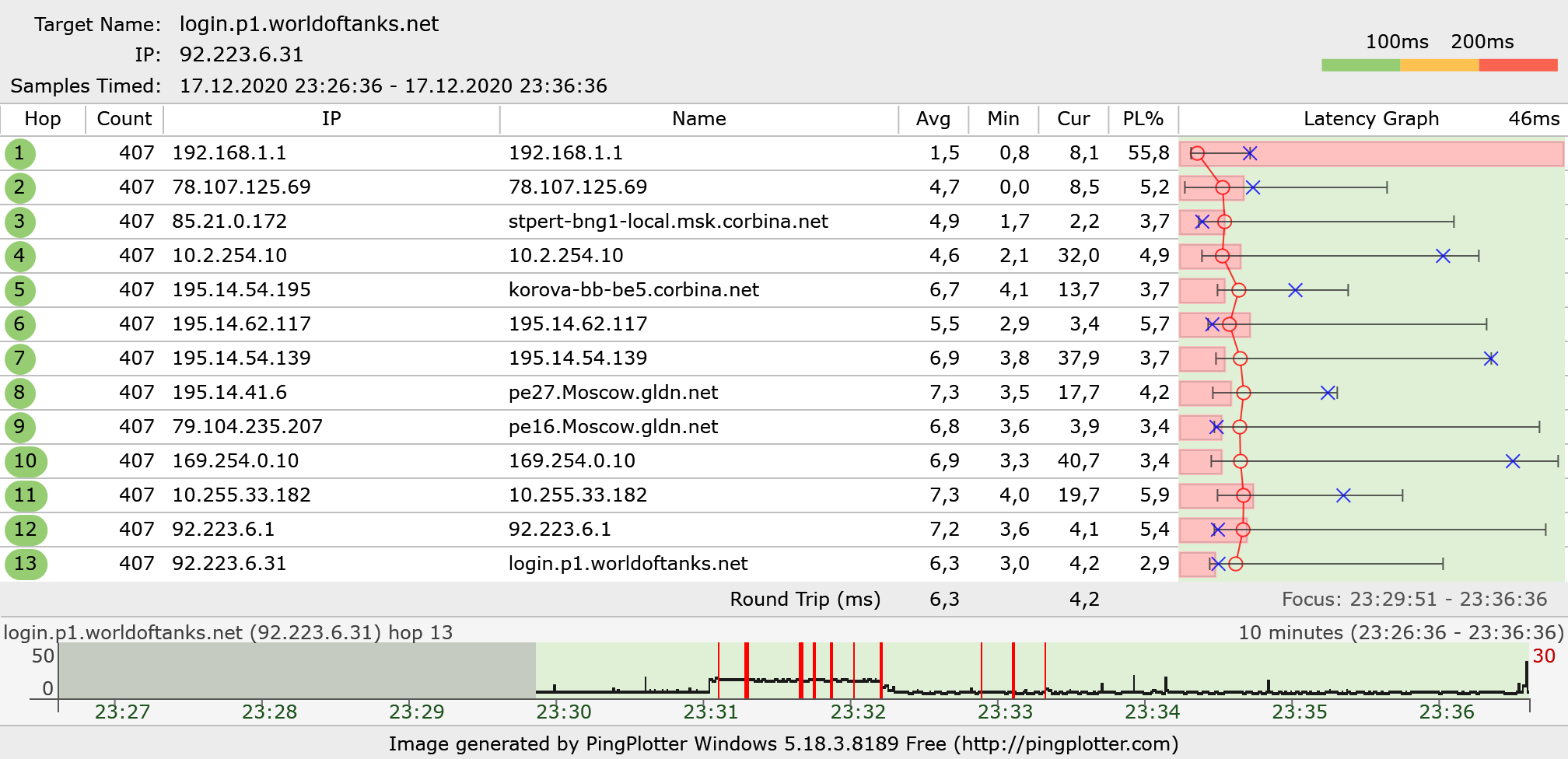Click IP cell 169.254.0.10 in hop 10
1568x759 pixels.
[x=235, y=461]
